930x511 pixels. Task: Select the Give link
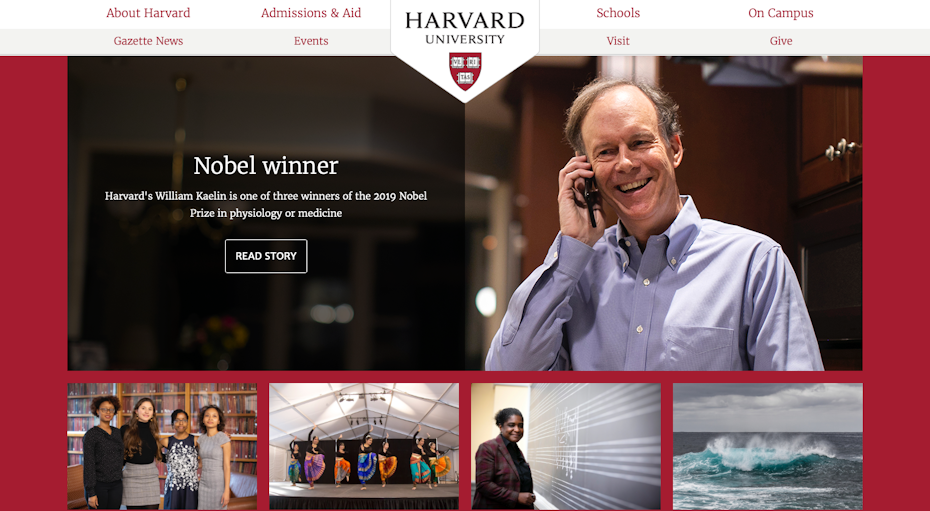[781, 41]
